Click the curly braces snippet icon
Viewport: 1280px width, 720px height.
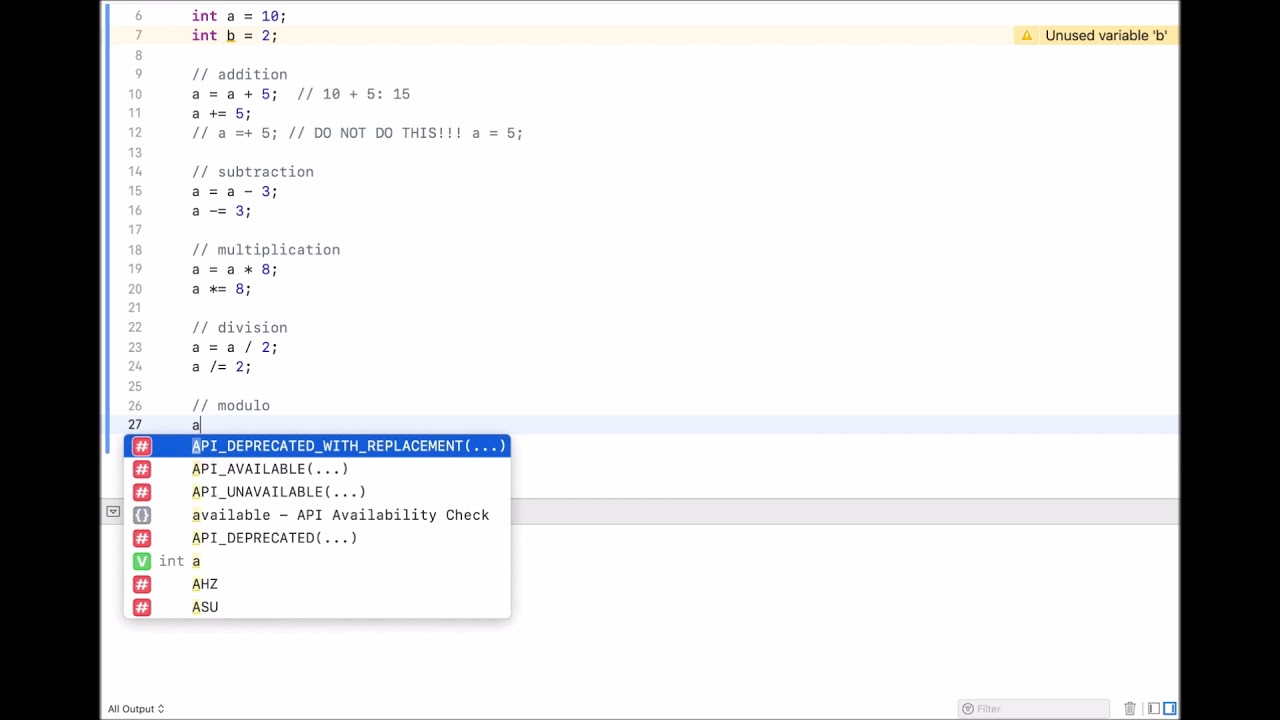pyautogui.click(x=142, y=515)
